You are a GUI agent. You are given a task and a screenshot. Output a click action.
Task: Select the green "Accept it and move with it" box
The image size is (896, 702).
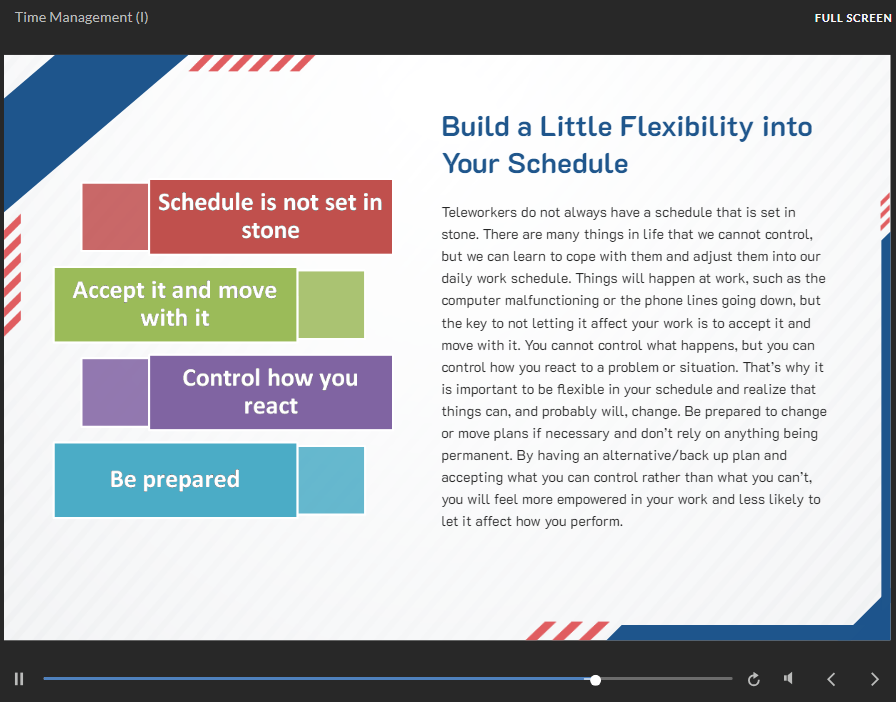pos(175,304)
